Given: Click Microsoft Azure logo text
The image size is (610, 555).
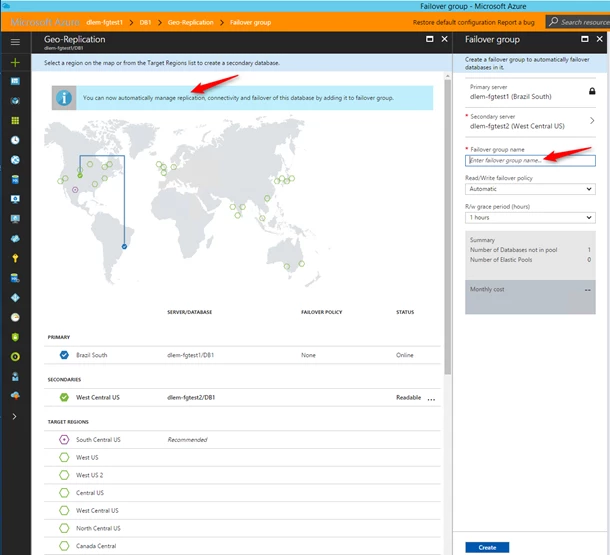Looking at the screenshot, I should (x=45, y=22).
